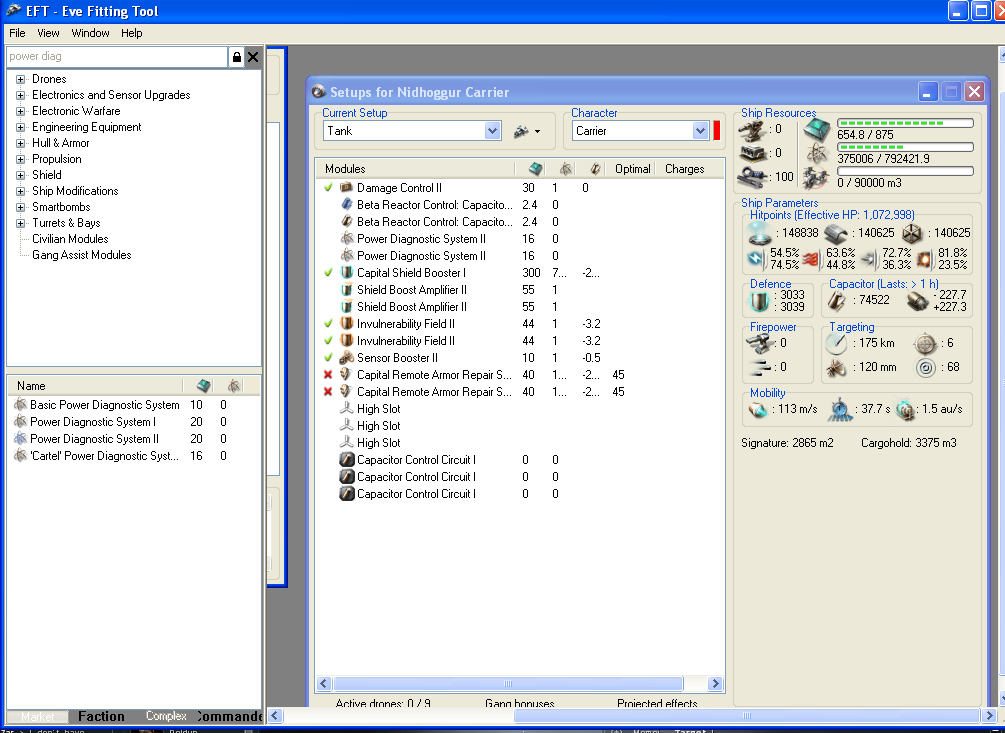Click the EM resistance icon
Screen dimensions: 1005x733
coord(756,259)
